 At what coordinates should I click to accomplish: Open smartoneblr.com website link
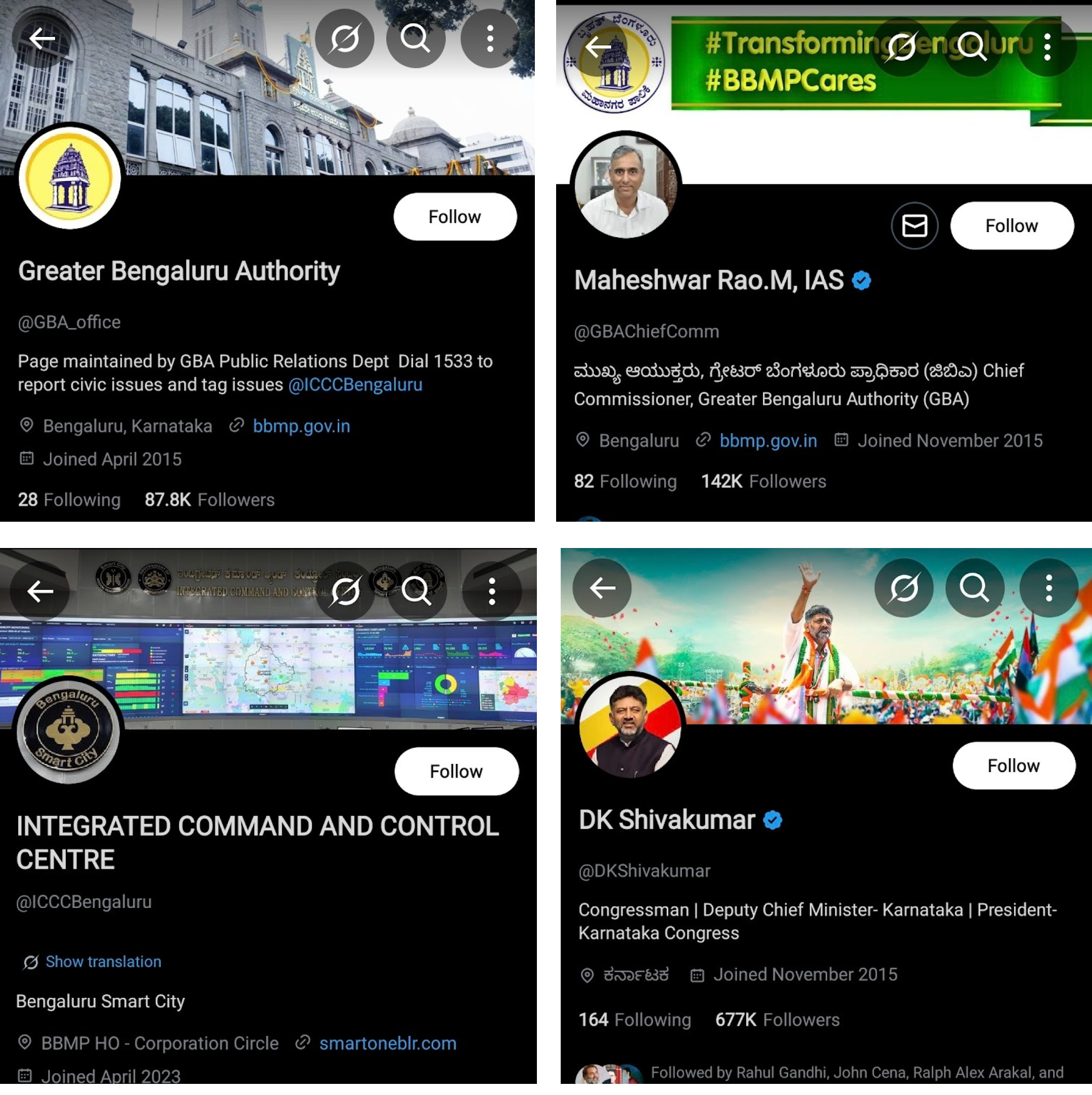388,1043
